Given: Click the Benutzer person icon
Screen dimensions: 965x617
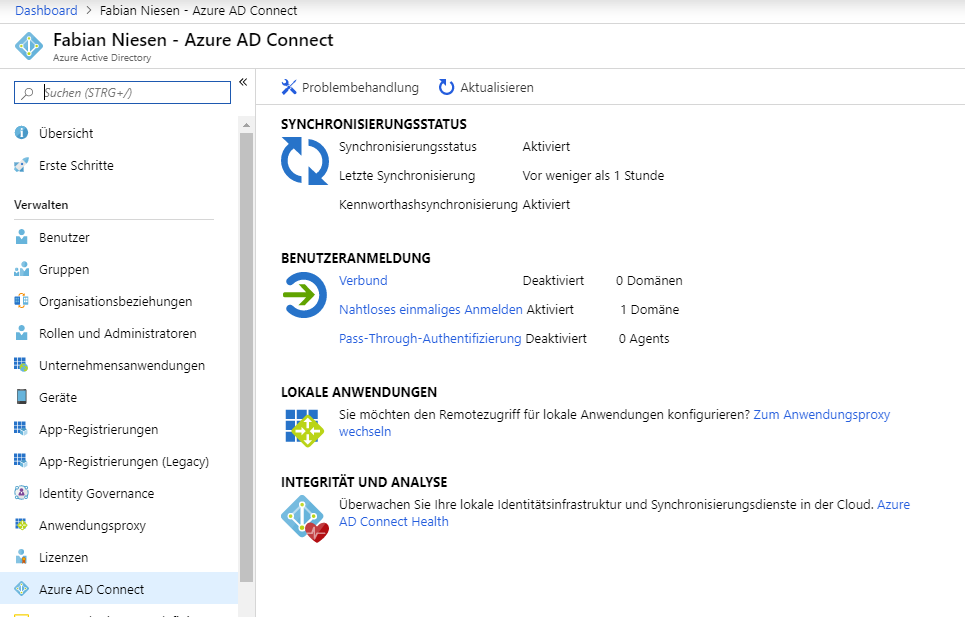Looking at the screenshot, I should pyautogui.click(x=22, y=237).
